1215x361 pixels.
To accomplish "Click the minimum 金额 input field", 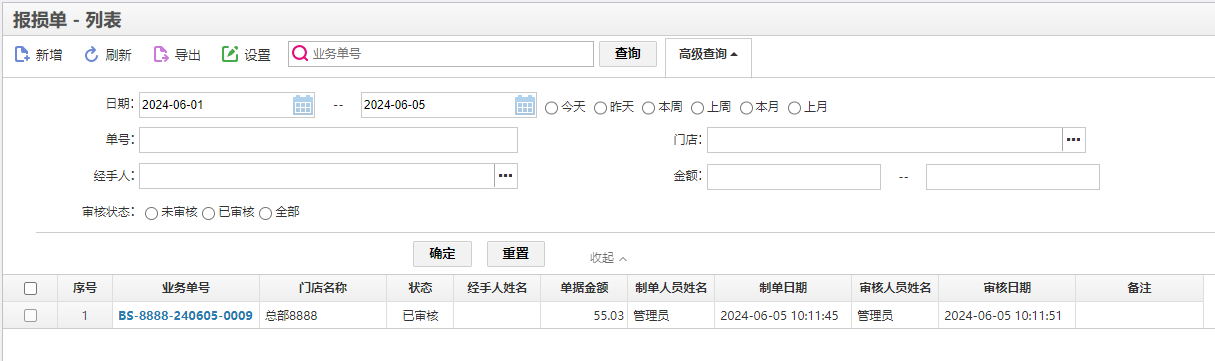I will [x=794, y=177].
